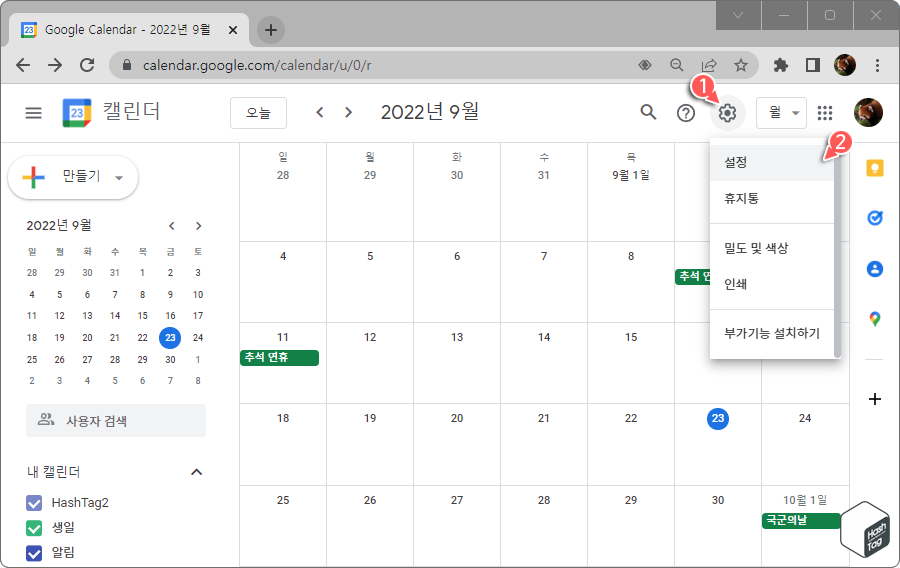
Task: Open Google Keep side panel
Action: [875, 168]
